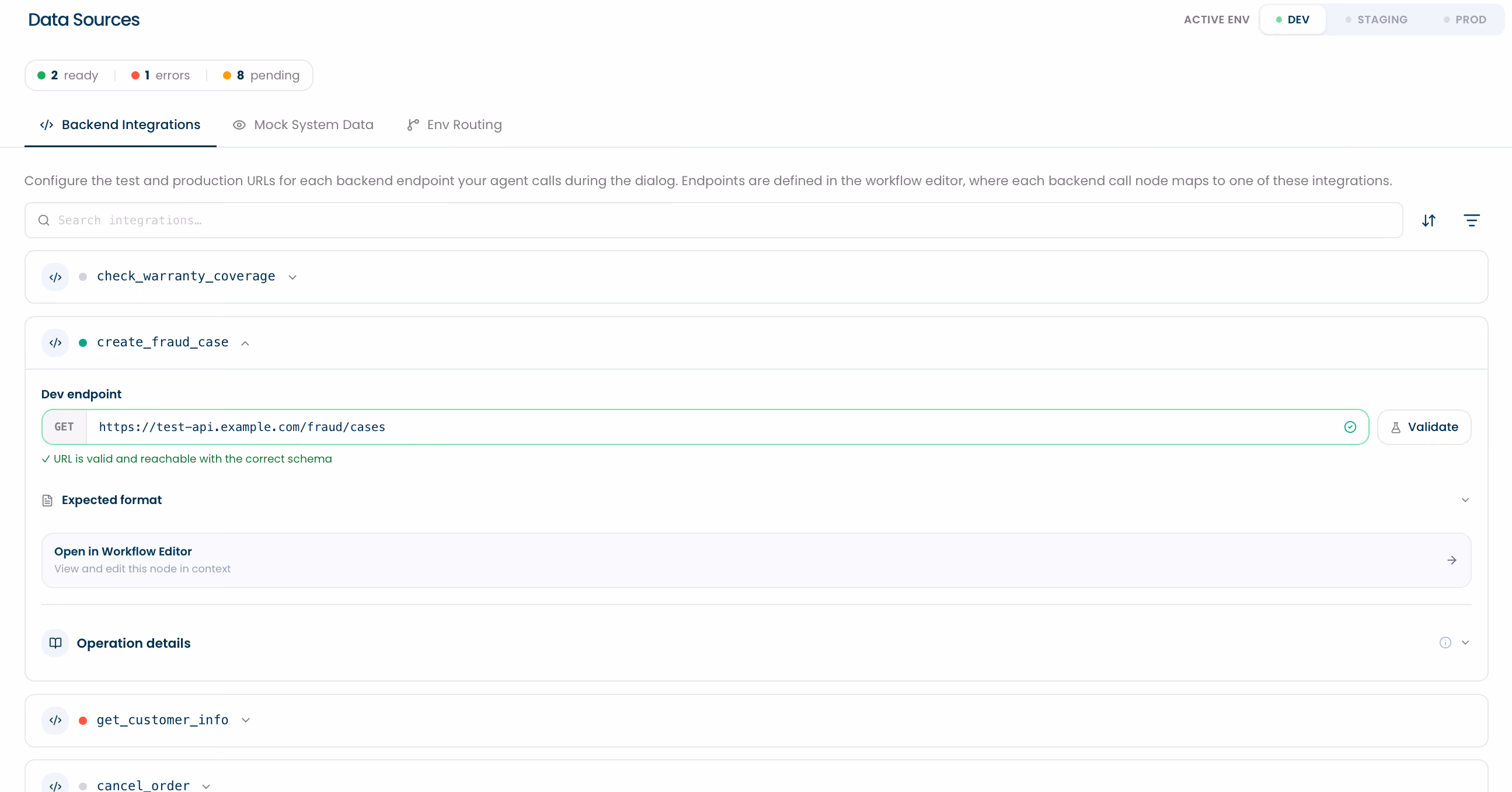This screenshot has height=792, width=1512.
Task: Click the Validate button
Action: (x=1424, y=427)
